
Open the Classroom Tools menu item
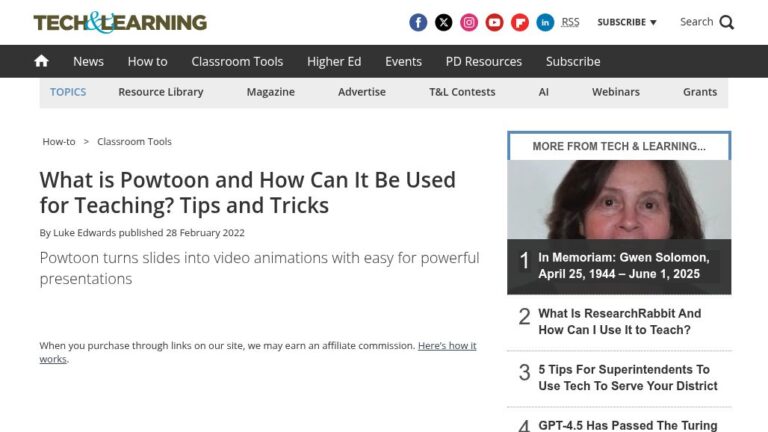[237, 61]
